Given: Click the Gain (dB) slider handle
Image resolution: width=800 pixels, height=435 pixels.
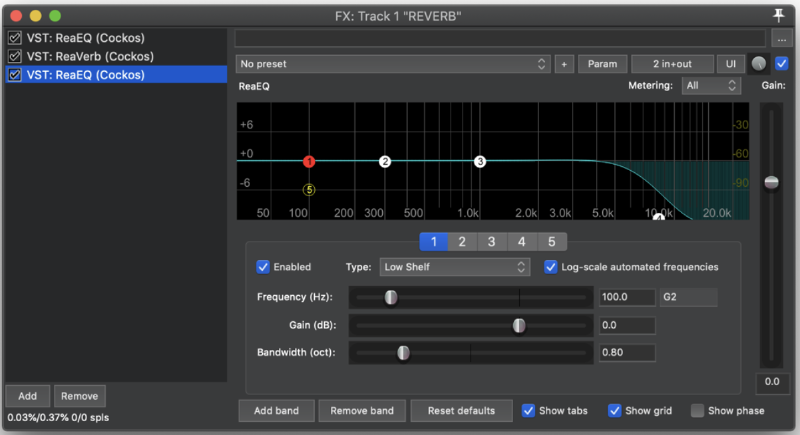Looking at the screenshot, I should [x=519, y=325].
